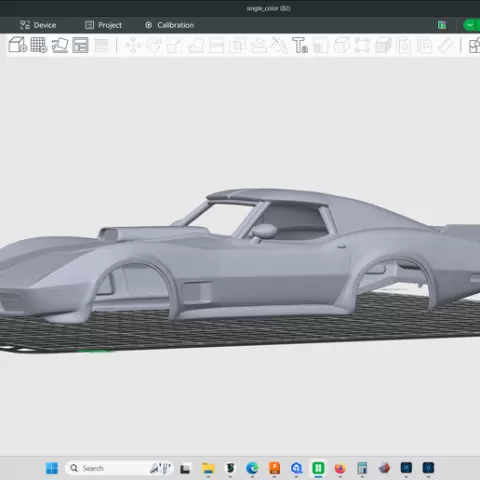The height and width of the screenshot is (480, 480).
Task: Open Calculator from the taskbar
Action: (362, 468)
